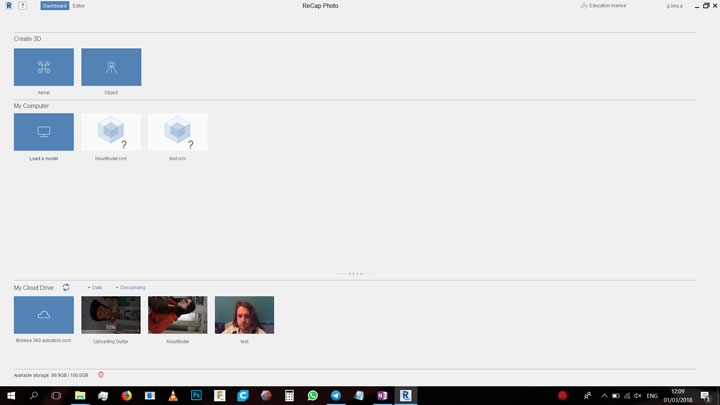Open the NourModel cloud project

(x=178, y=315)
